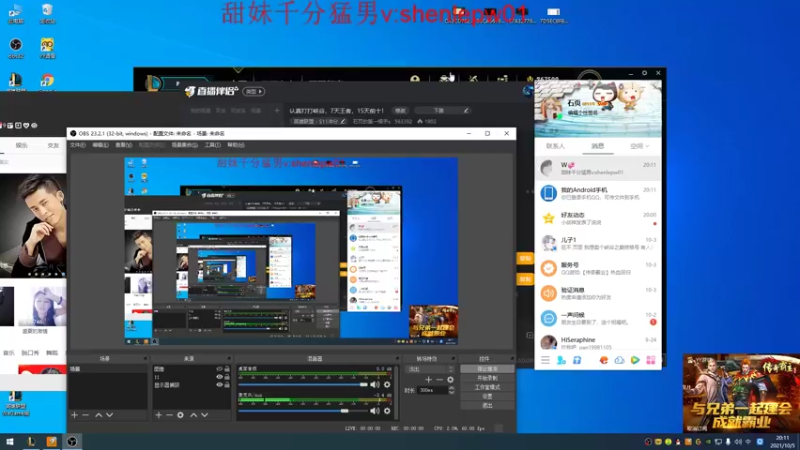Open QQ main menu hamburger icon
The height and width of the screenshot is (450, 800).
point(545,360)
